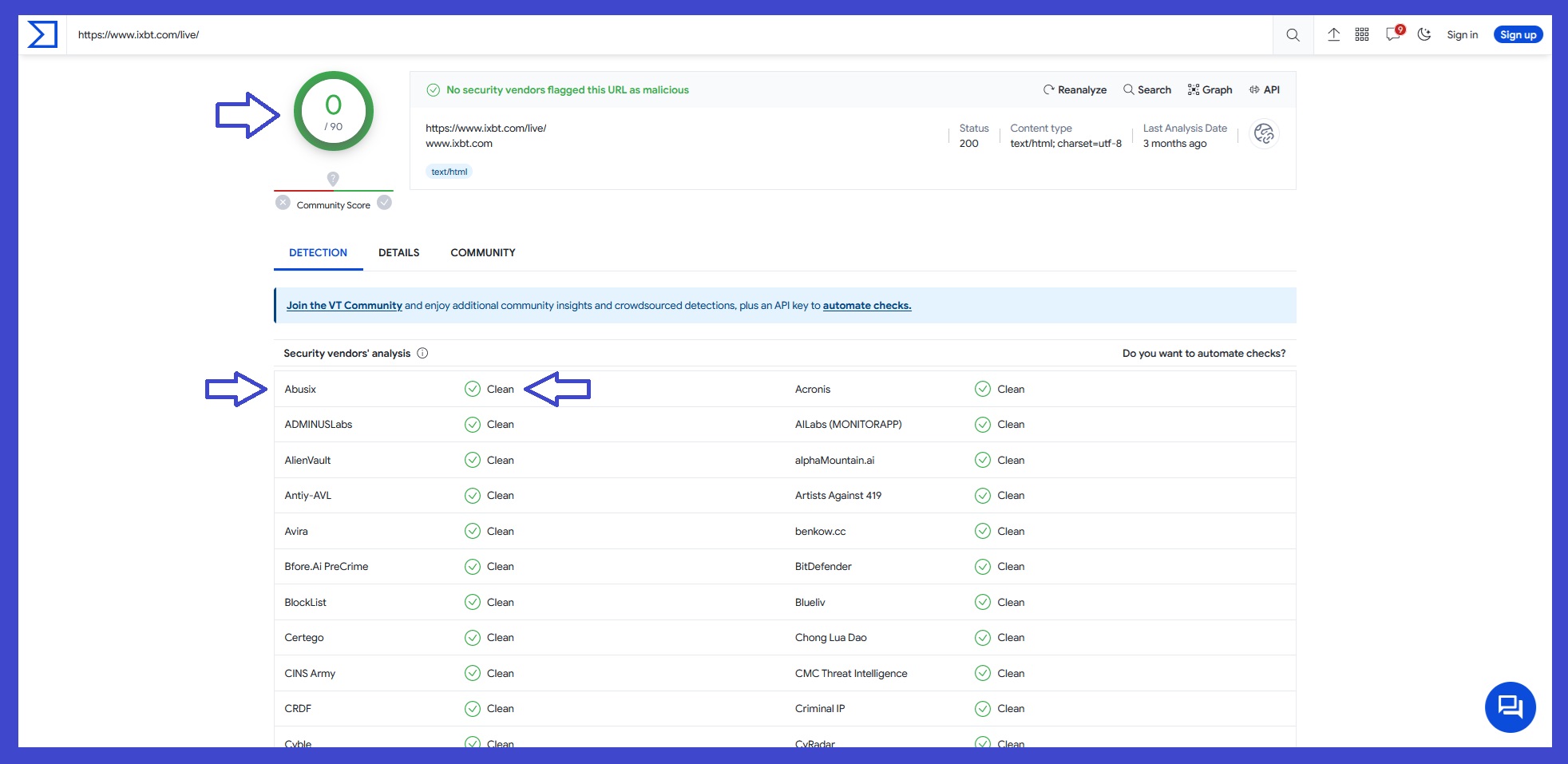Click the 0/90 detection score circle

(334, 111)
